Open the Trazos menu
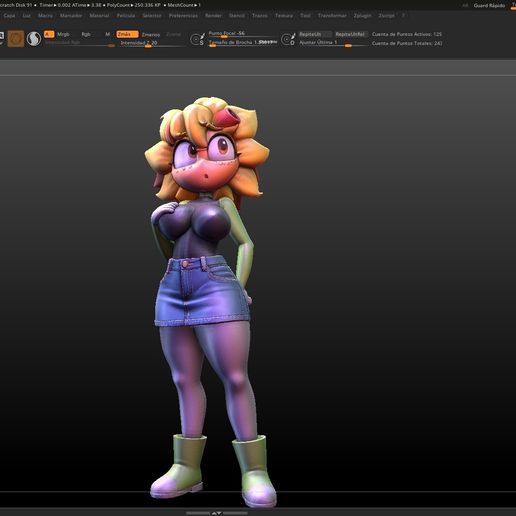Screen dimensions: 516x516 (x=260, y=15)
